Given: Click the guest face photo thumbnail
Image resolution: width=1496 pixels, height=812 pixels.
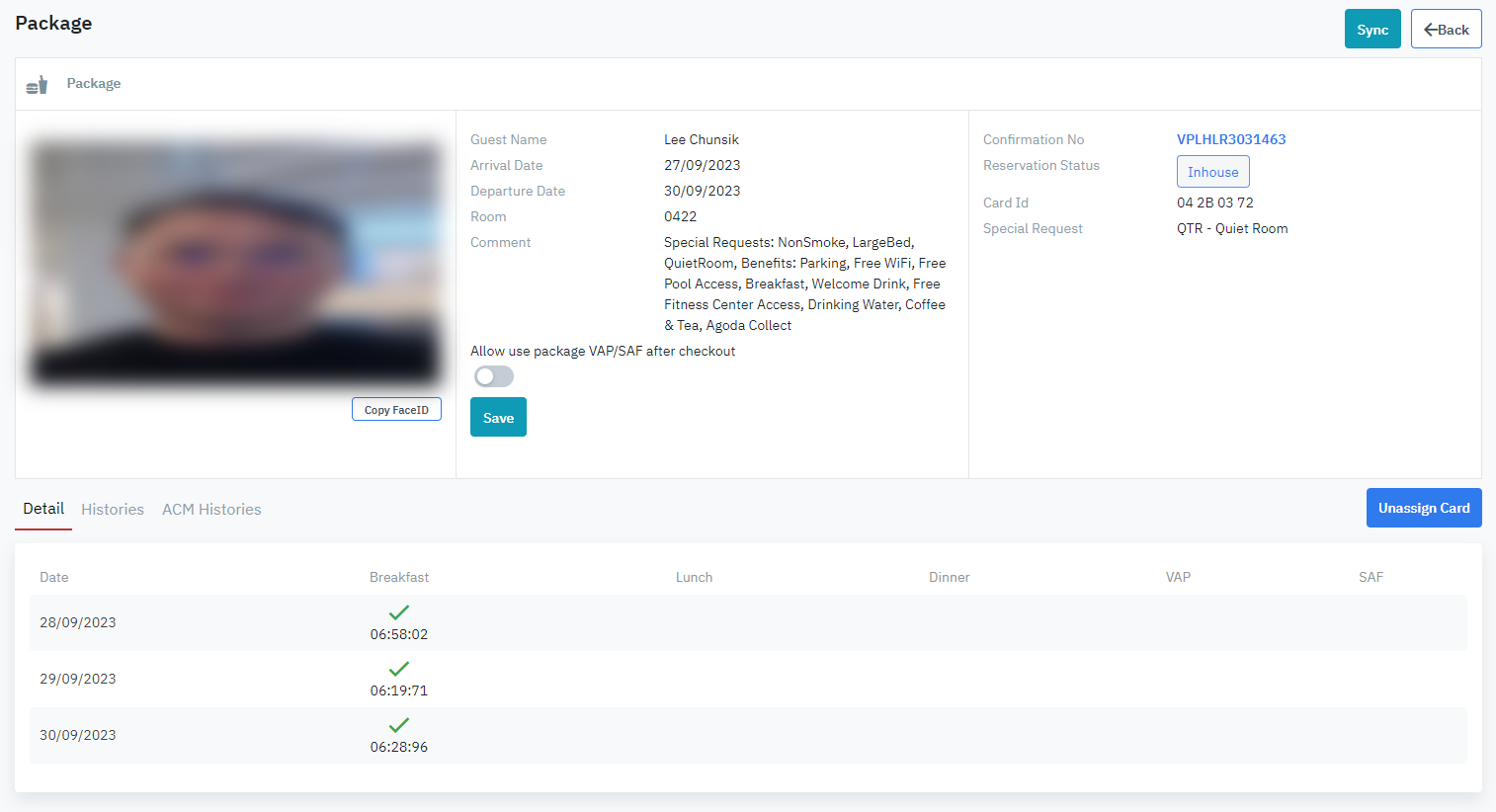Looking at the screenshot, I should point(235,263).
